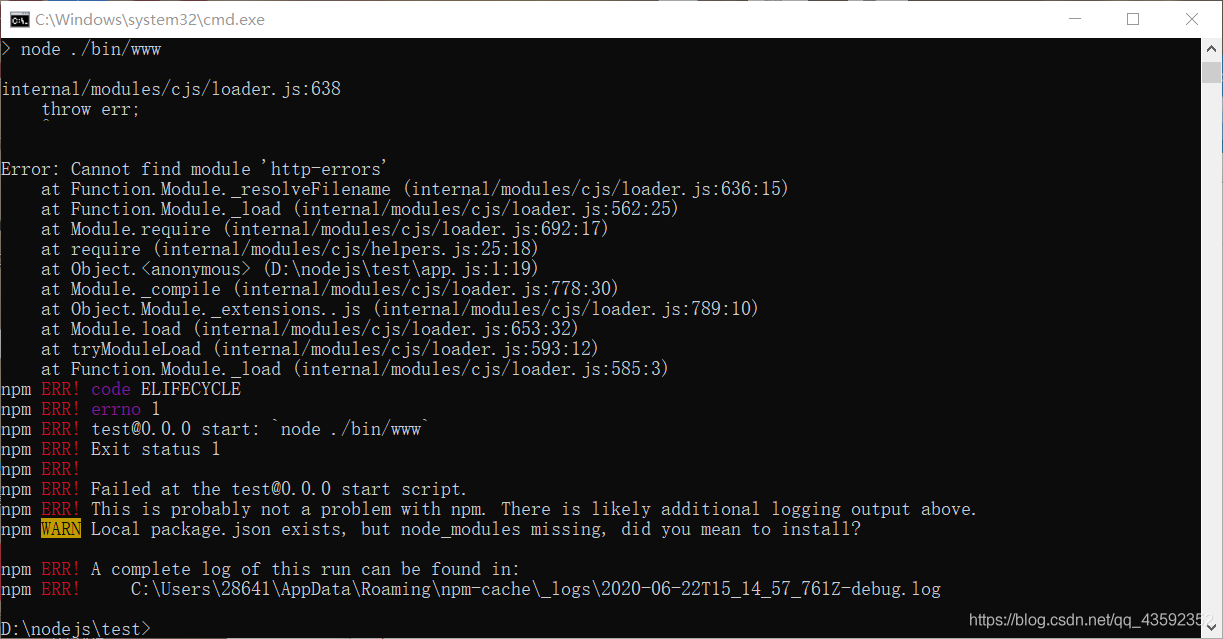This screenshot has height=639, width=1223.
Task: Click the npm WARN badge about missing node_modules
Action: (x=60, y=528)
